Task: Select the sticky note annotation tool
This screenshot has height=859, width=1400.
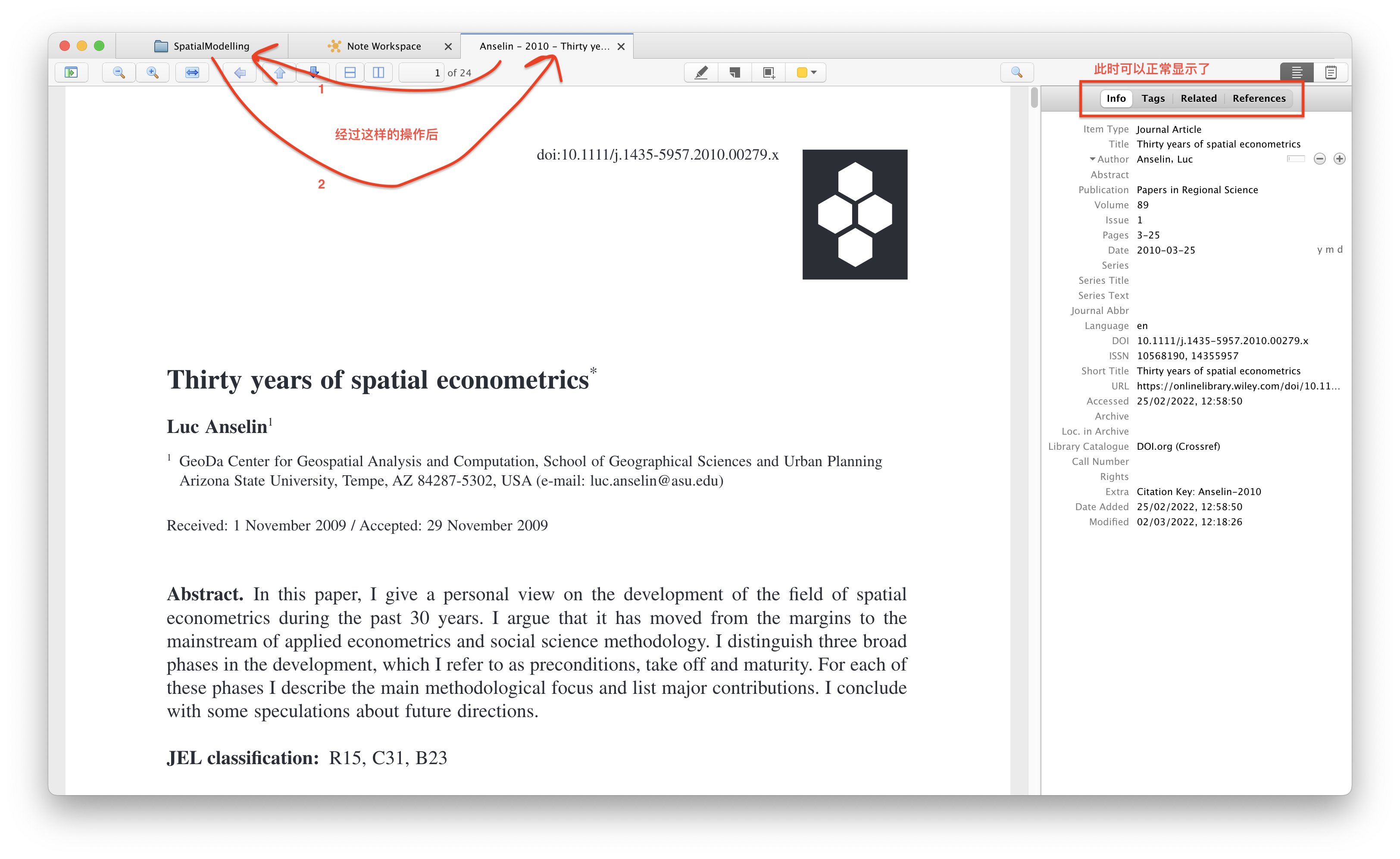Action: click(x=735, y=72)
